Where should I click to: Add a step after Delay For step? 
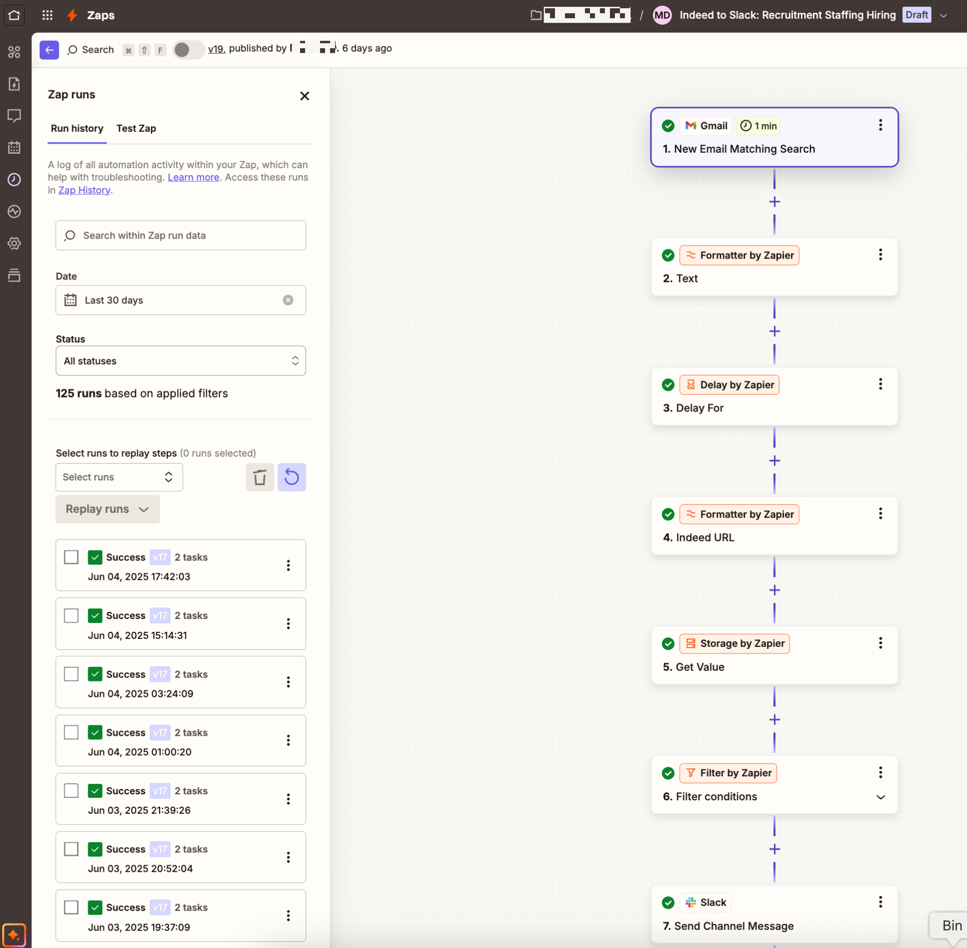pyautogui.click(x=775, y=461)
